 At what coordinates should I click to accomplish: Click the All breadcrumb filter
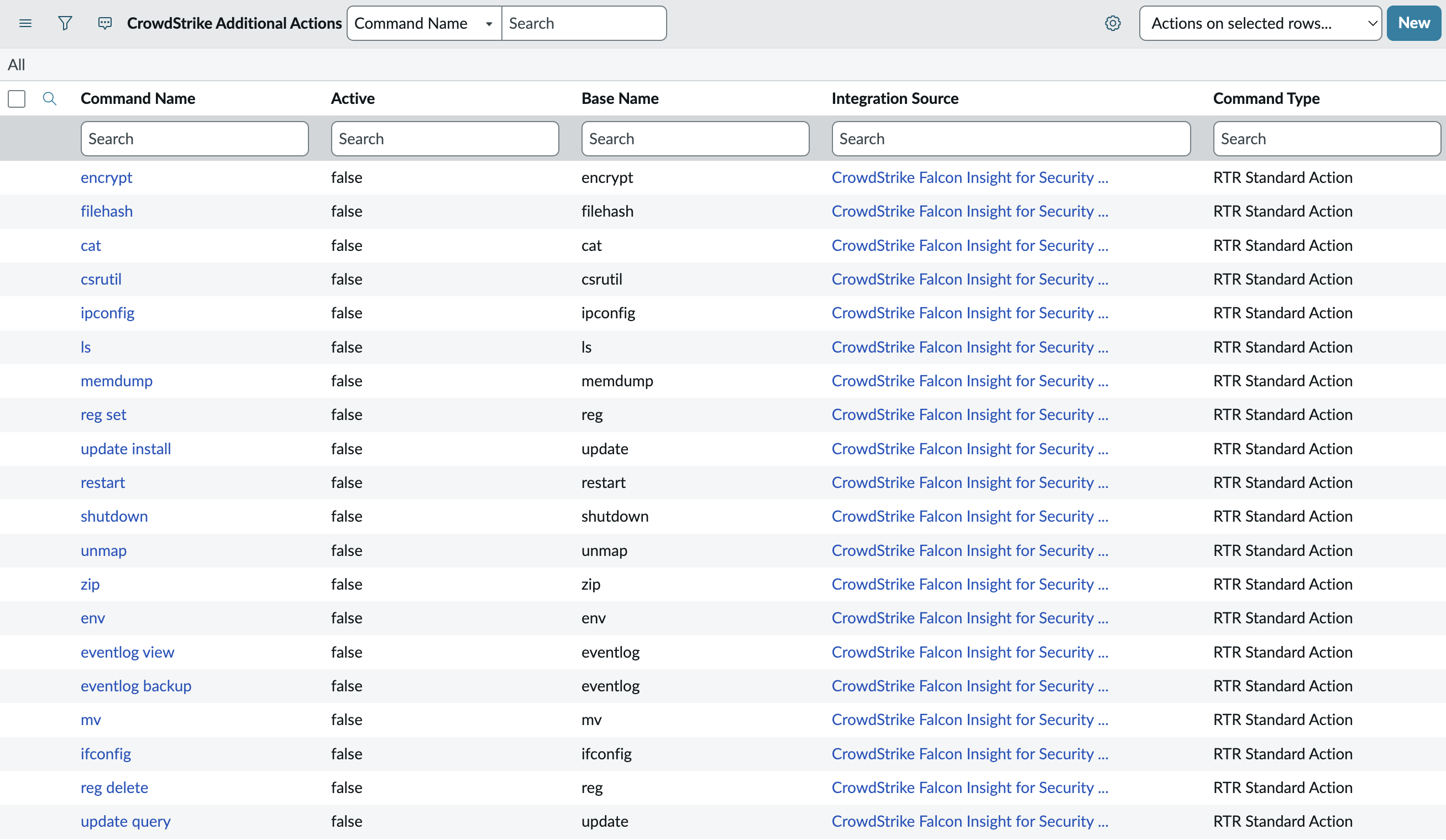16,65
